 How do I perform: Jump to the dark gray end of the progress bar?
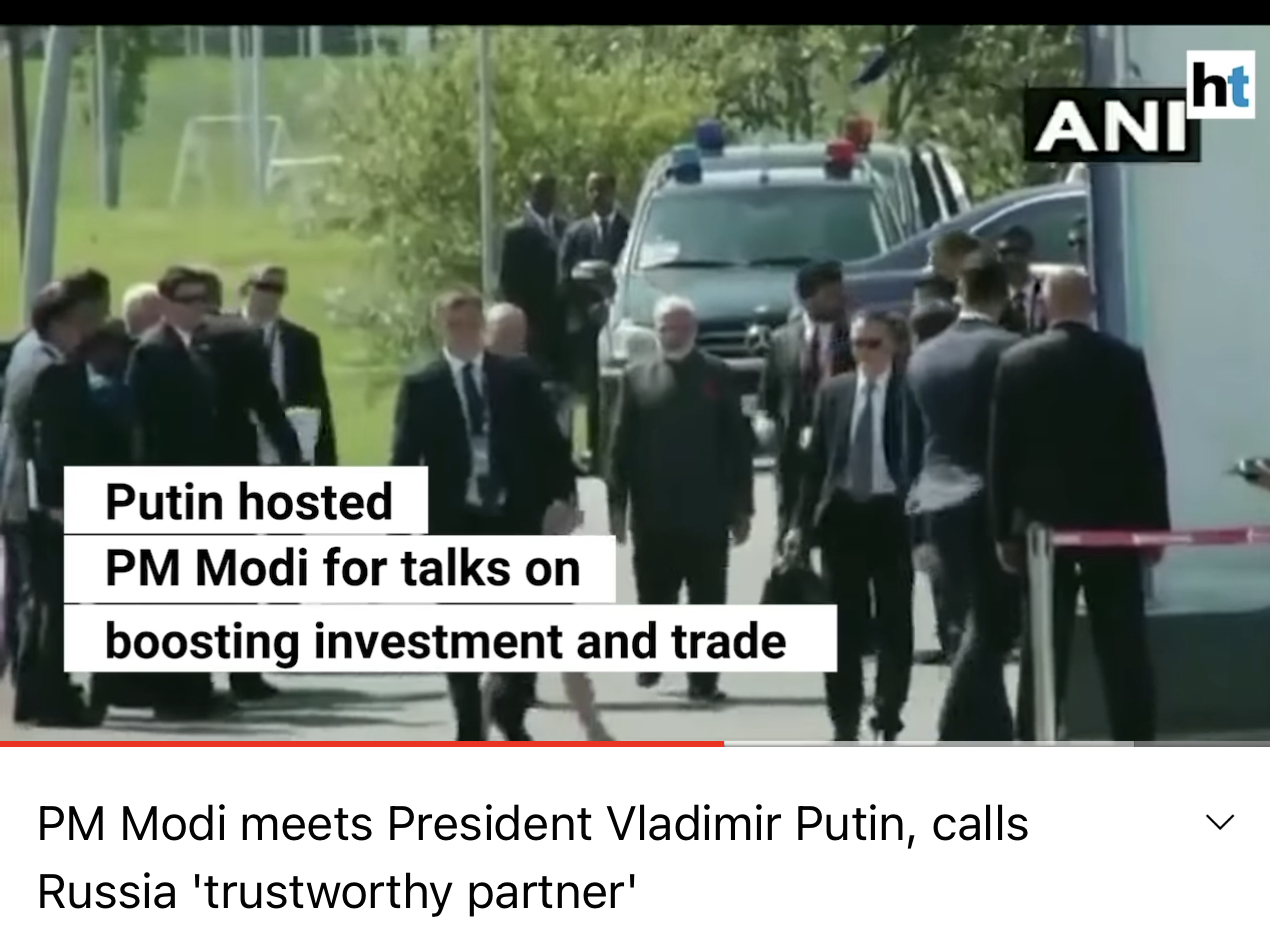click(x=1201, y=743)
